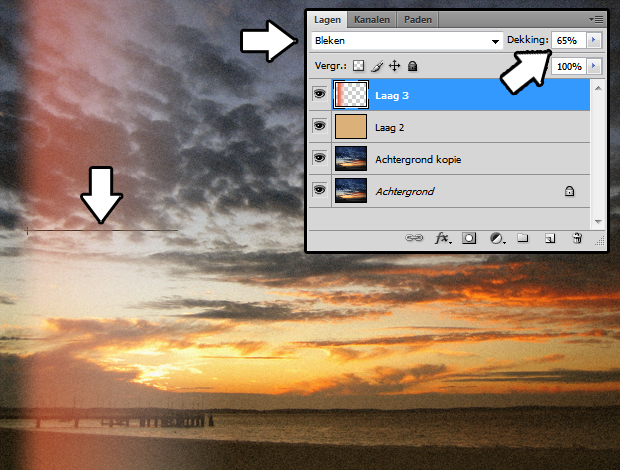Open the Dekking opacity slider arrow
This screenshot has width=620, height=470.
pos(595,41)
